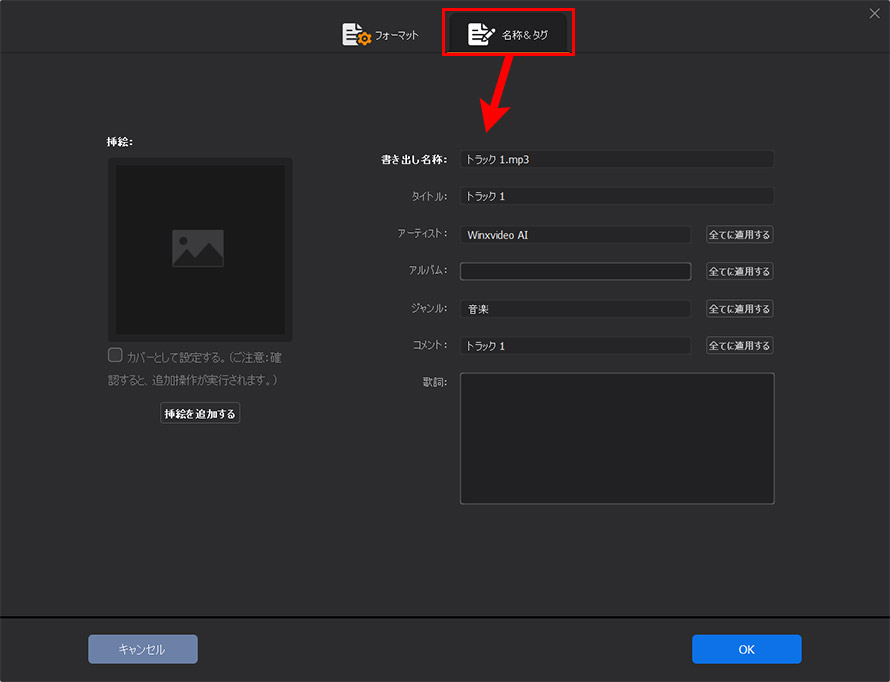Screen dimensions: 890x682
Task: Apply comment to all tracks
Action: (x=739, y=346)
